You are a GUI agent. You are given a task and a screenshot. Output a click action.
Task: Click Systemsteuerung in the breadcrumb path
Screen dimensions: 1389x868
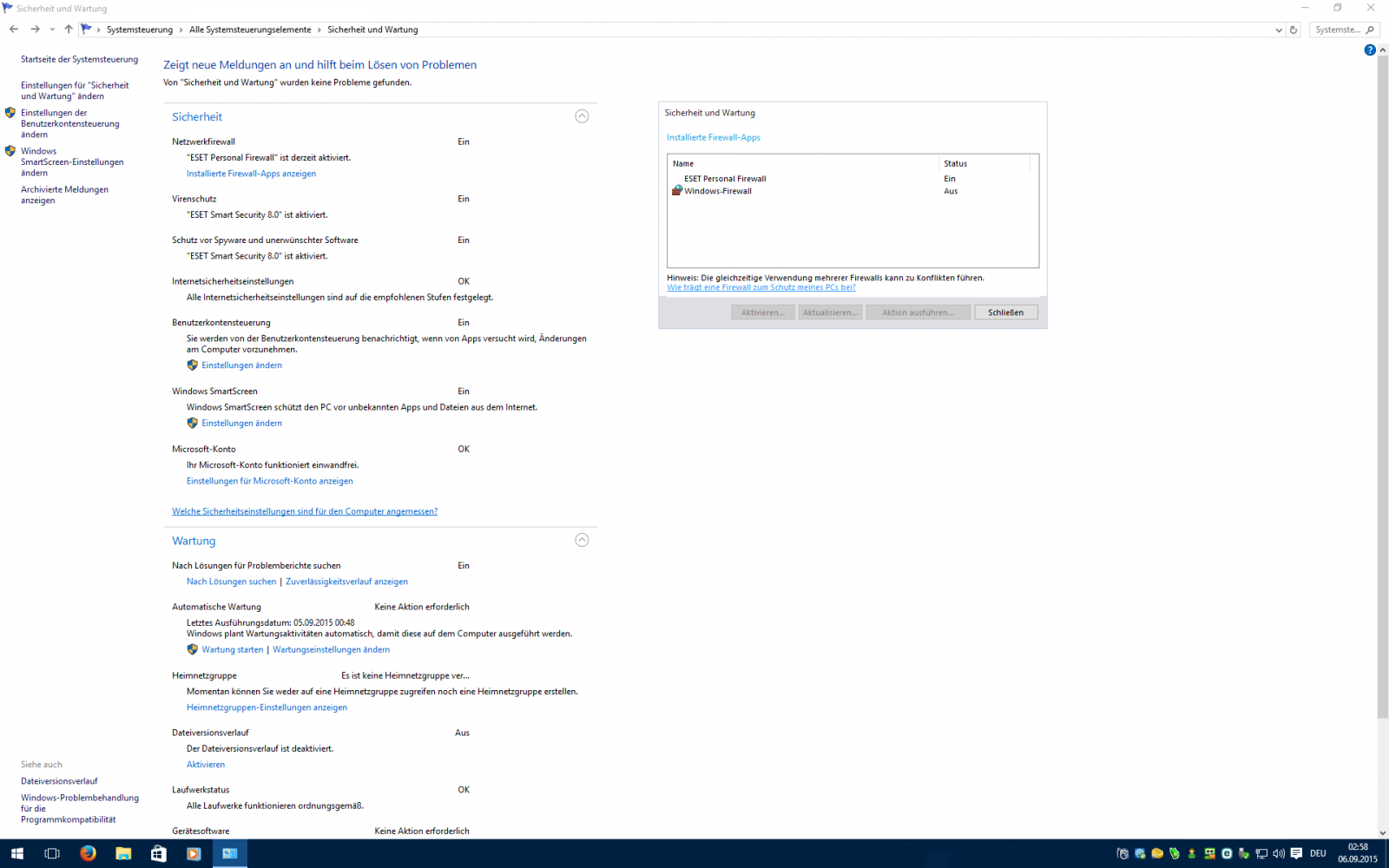tap(140, 30)
